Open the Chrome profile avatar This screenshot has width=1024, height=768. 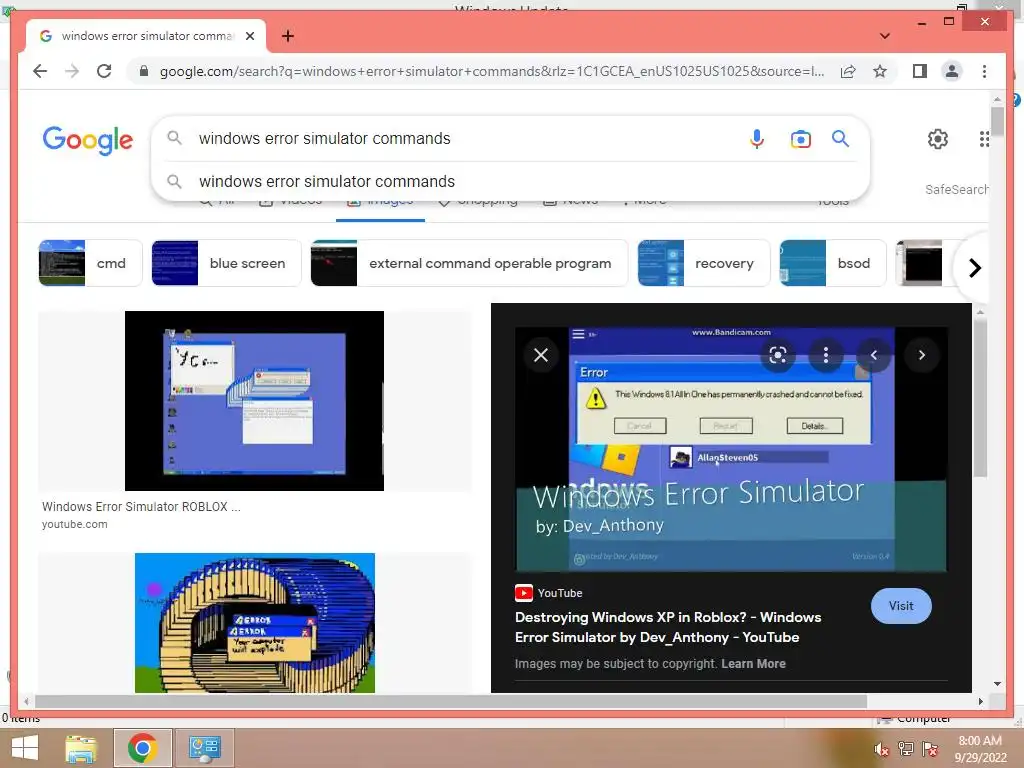click(952, 71)
